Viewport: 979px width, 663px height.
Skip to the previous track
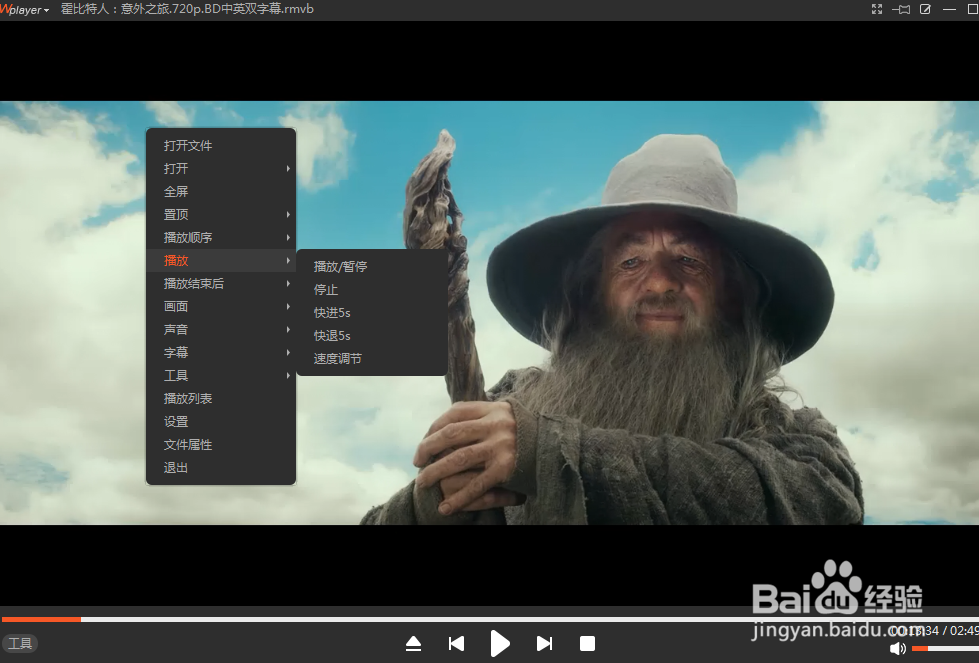point(456,644)
